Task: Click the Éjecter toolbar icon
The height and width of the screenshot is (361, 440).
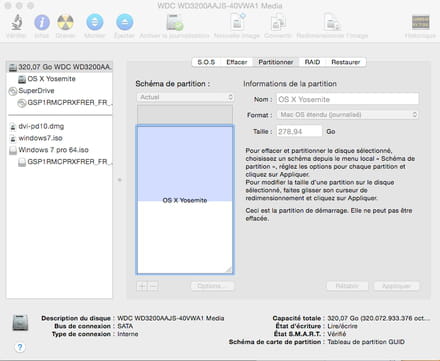Action: (x=125, y=22)
